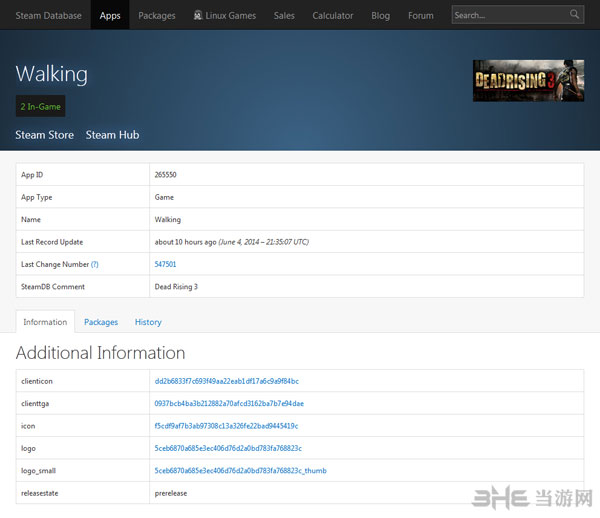Open the Forum link
Viewport: 600px width, 518px height.
coord(421,15)
